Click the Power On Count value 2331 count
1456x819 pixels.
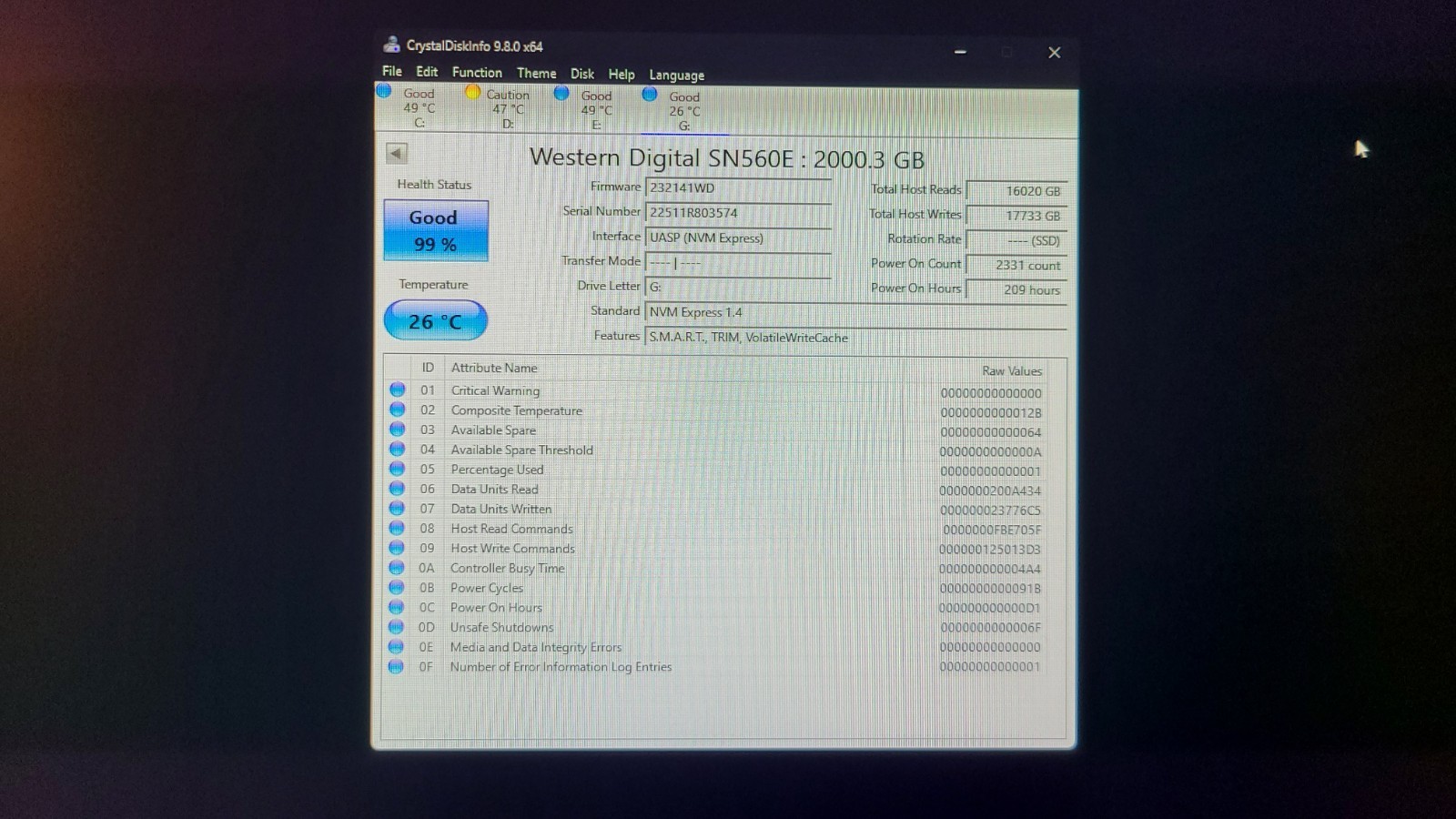1016,265
